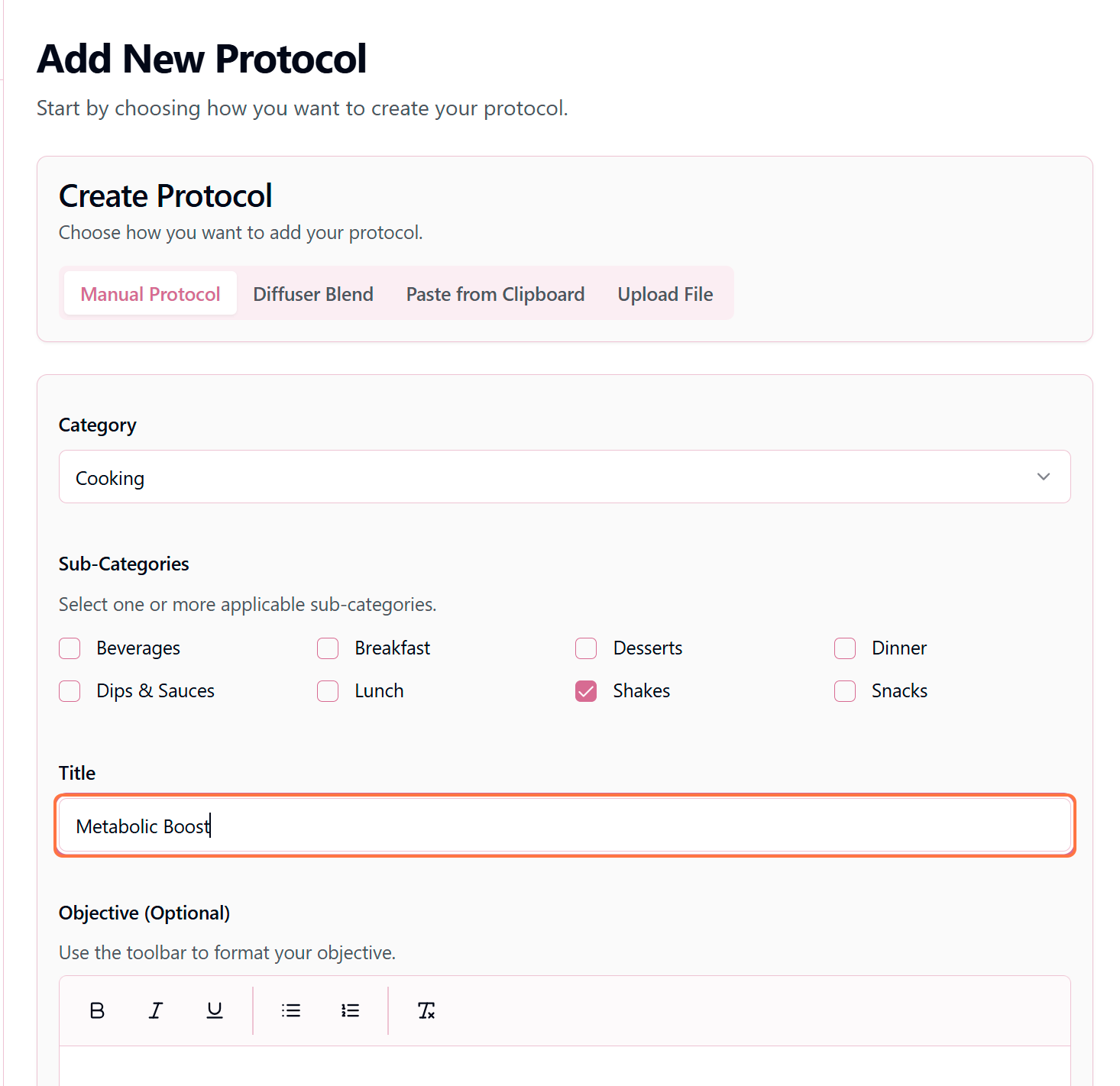
Task: Open the Paste from Clipboard tab
Action: 495,294
